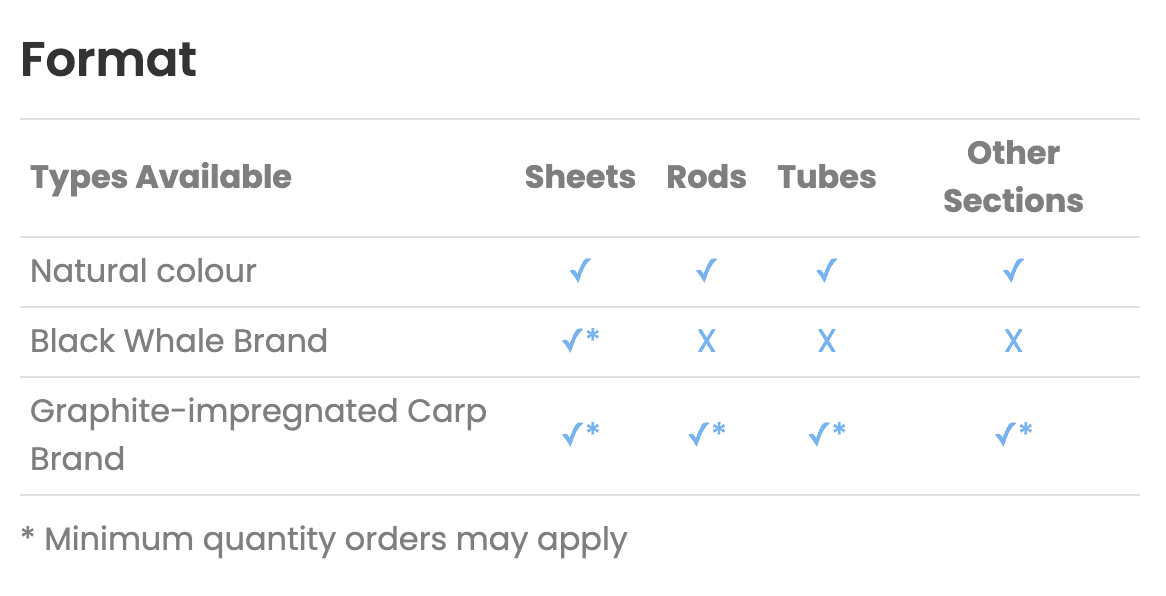Click the Natural colour Sheets checkmark
This screenshot has height=596, width=1166.
pyautogui.click(x=580, y=271)
